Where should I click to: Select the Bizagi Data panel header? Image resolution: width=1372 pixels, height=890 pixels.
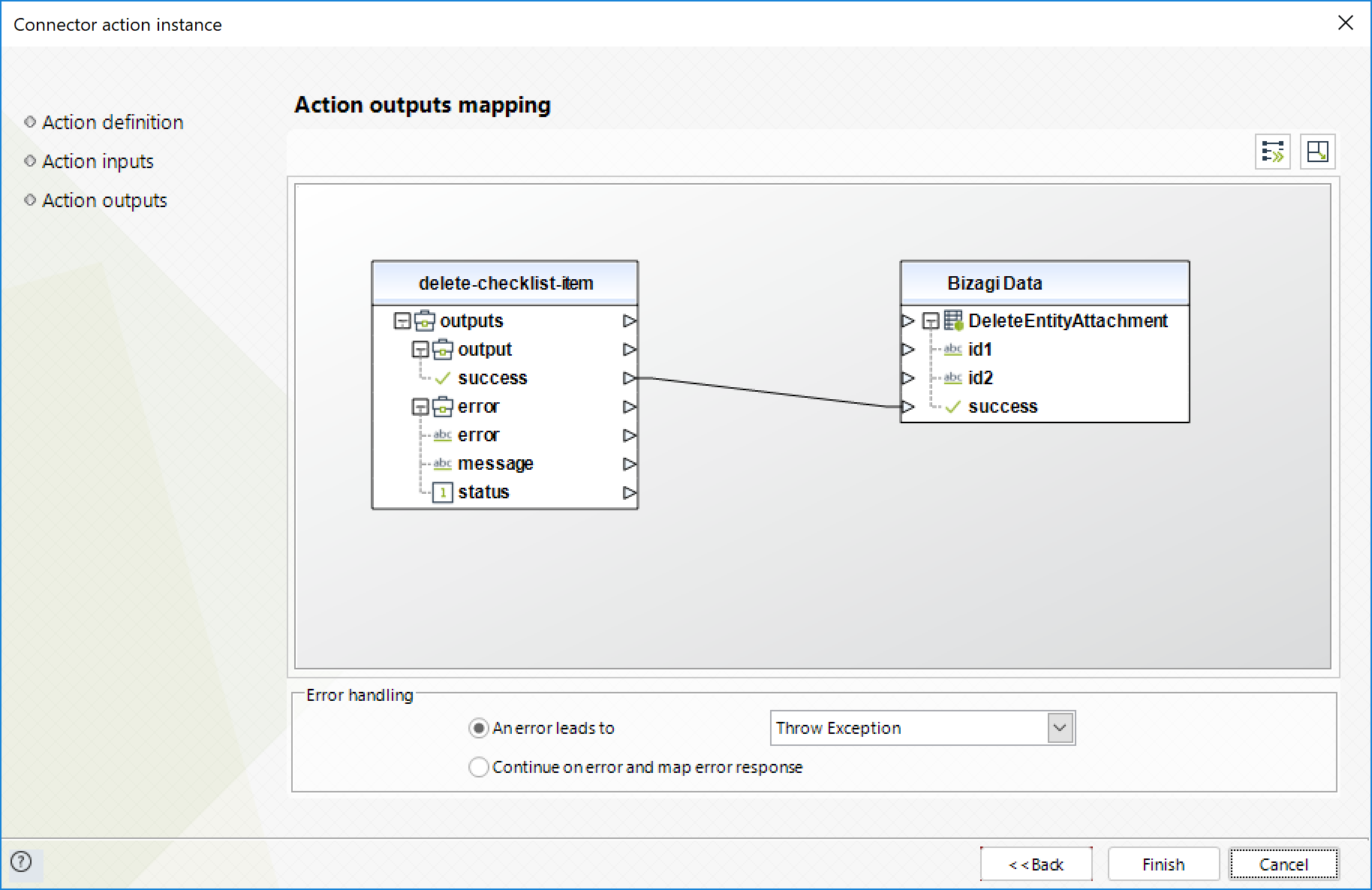pyautogui.click(x=1045, y=283)
